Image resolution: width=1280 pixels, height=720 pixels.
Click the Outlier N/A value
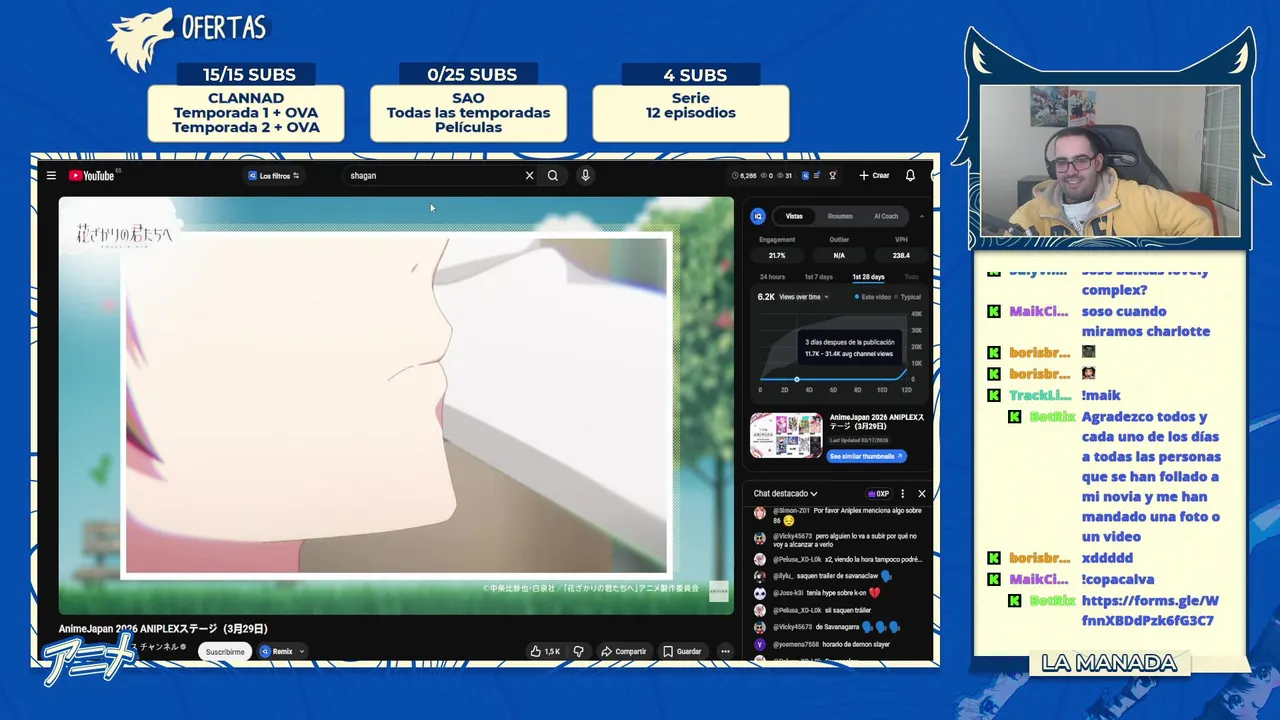coord(839,256)
